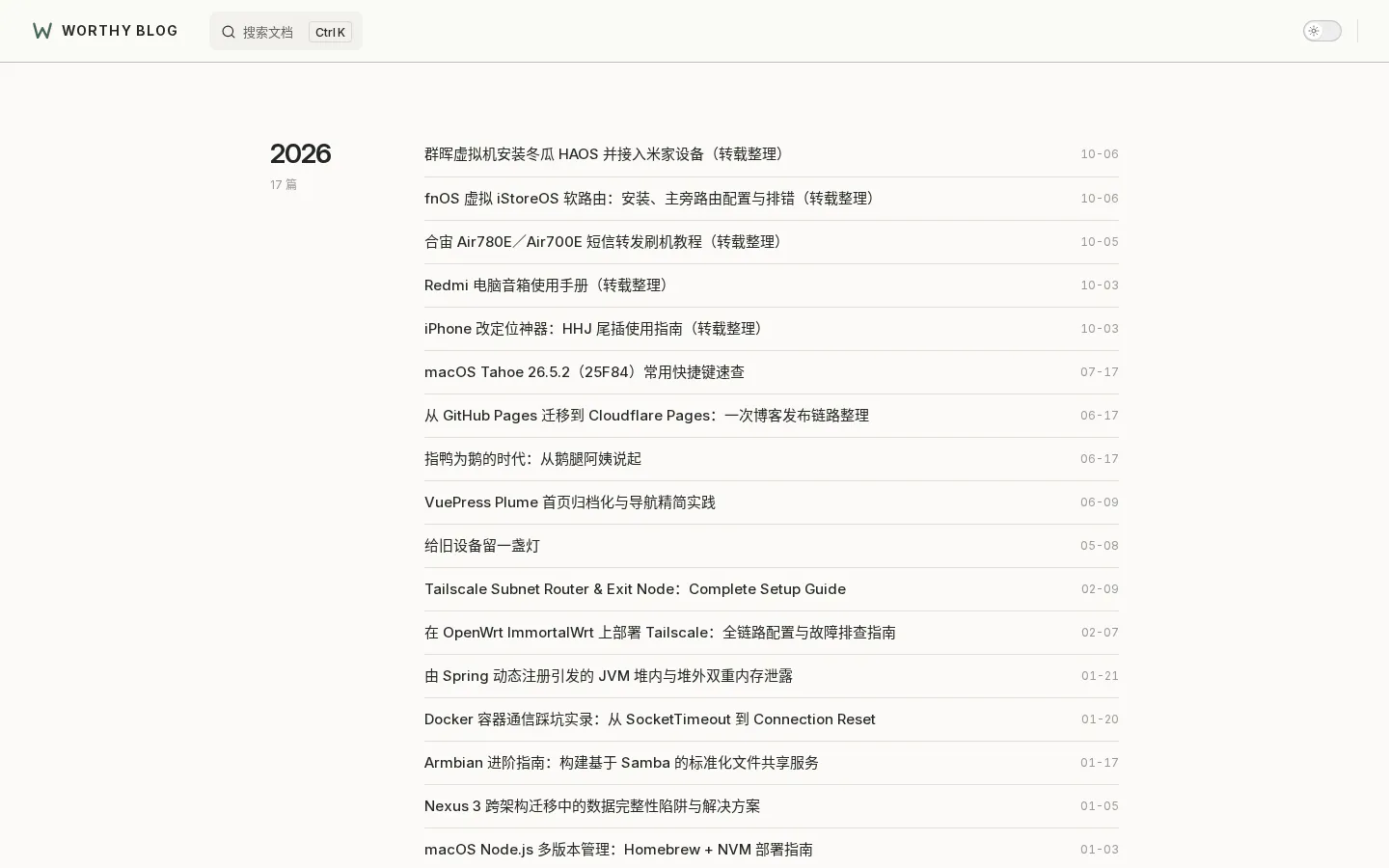Open GitHub Pages 迁移到 Cloudflare Pages article

(646, 416)
